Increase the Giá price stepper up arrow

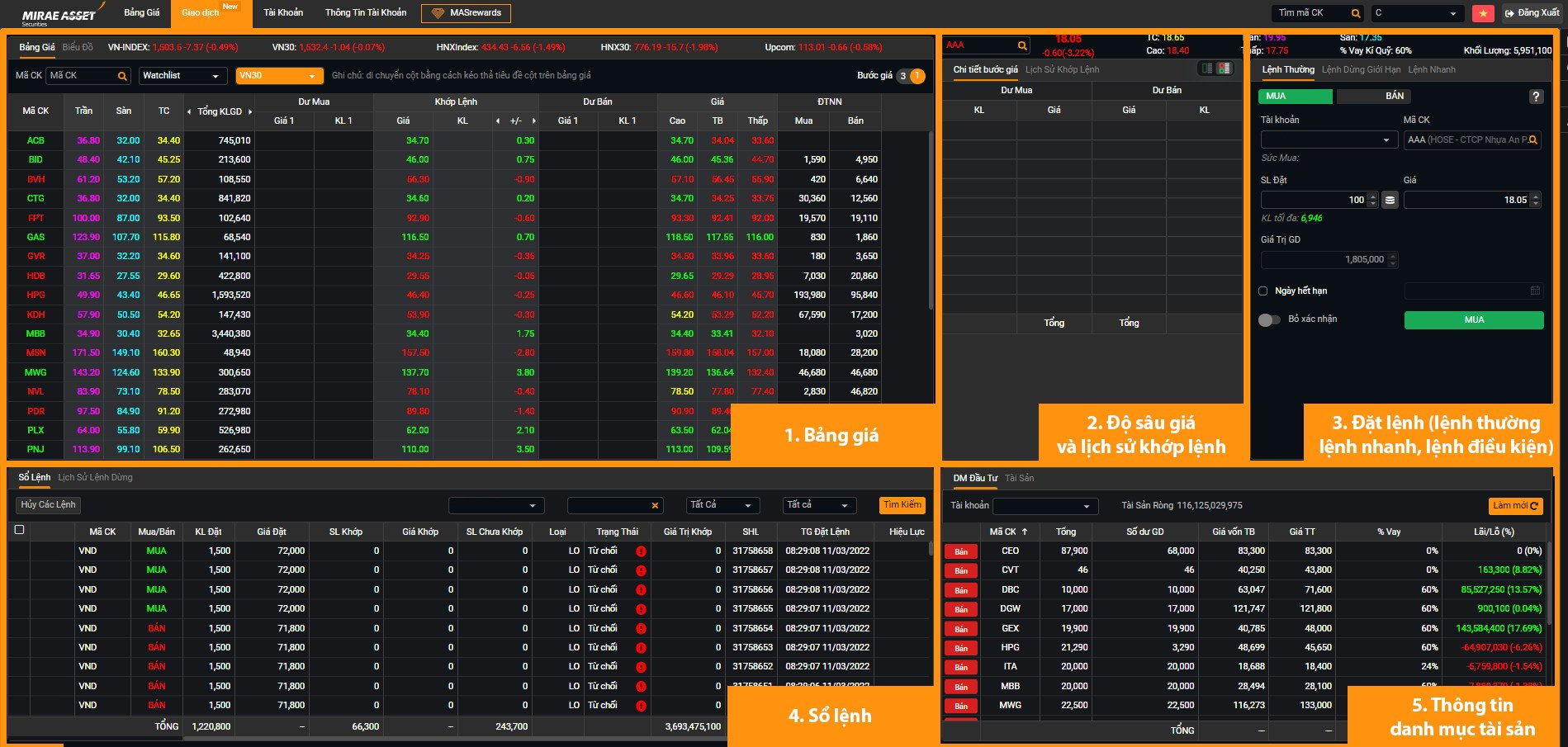point(1535,196)
